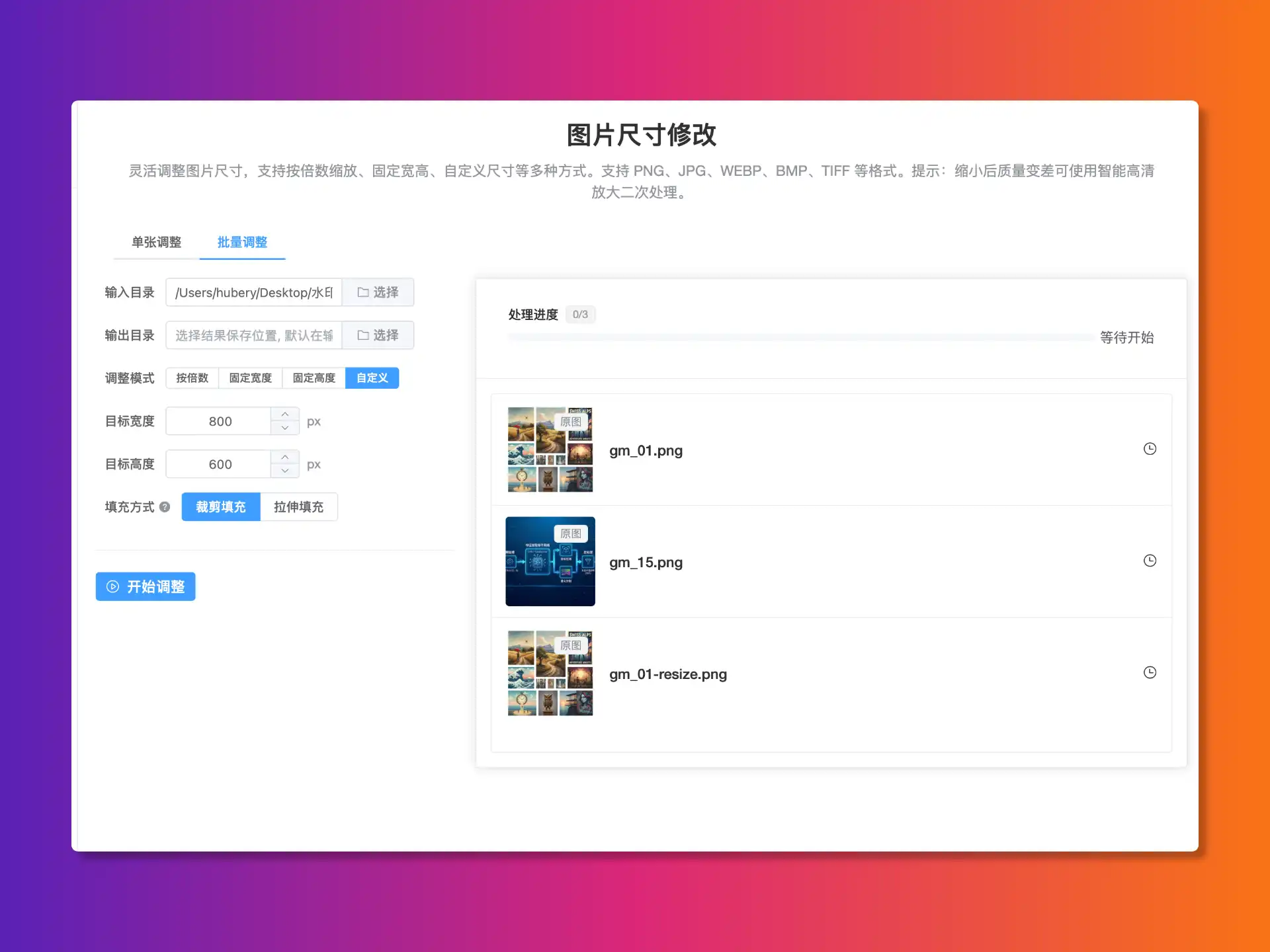
Task: Increase 目标高度 using the up stepper arrow
Action: click(x=284, y=457)
